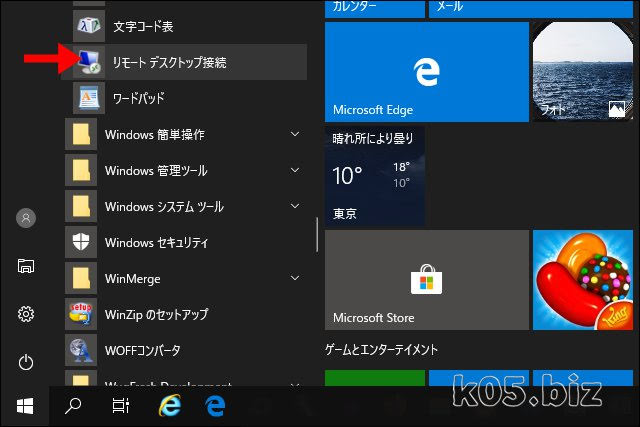The image size is (640, 427).
Task: Open the Microsoft Edge tile
Action: pos(427,72)
